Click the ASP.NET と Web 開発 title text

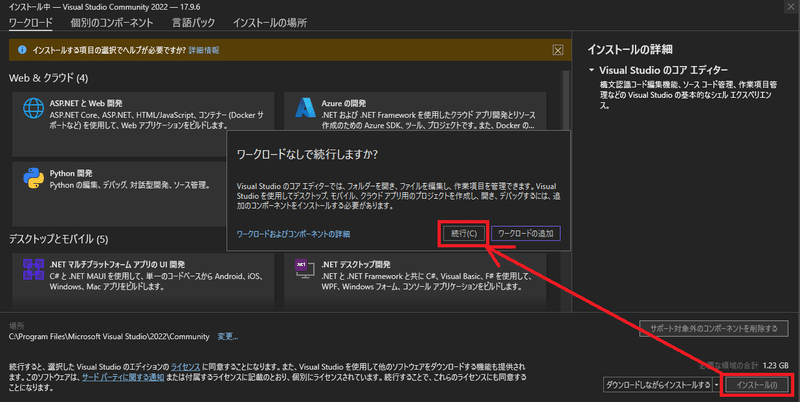[86, 103]
